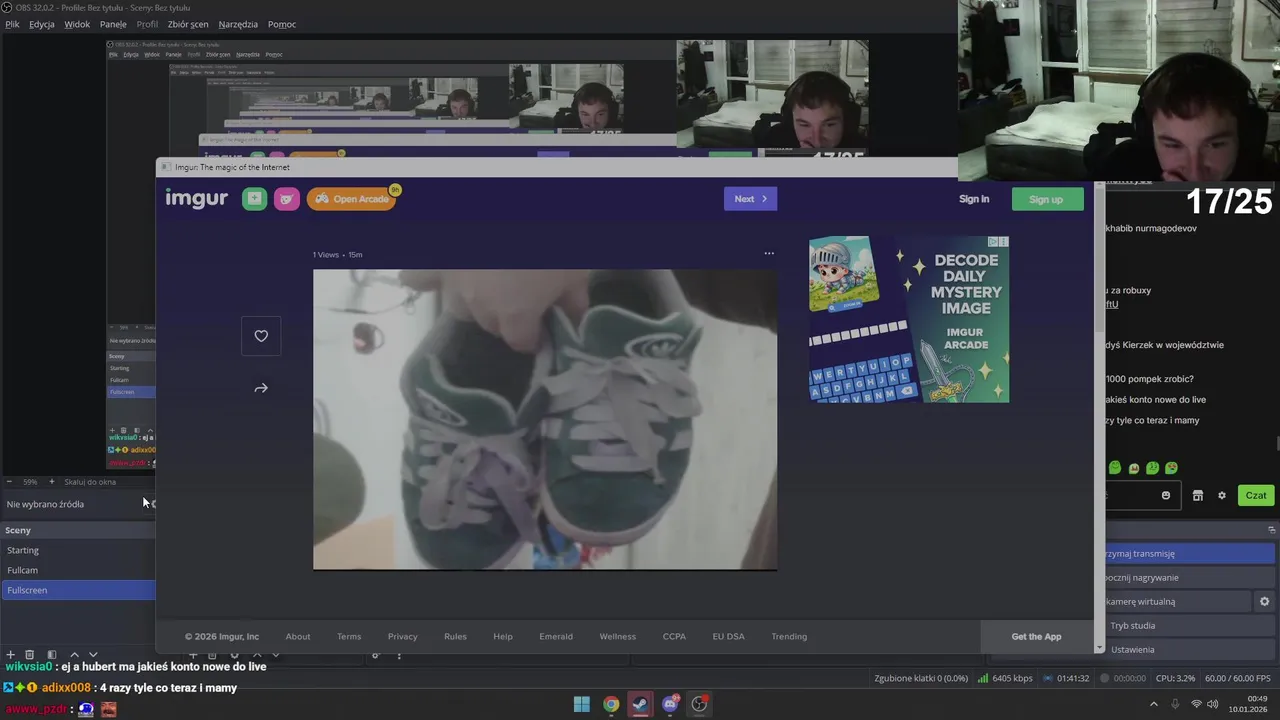Add a new scene with plus icon
The image size is (1280, 720).
(x=10, y=654)
